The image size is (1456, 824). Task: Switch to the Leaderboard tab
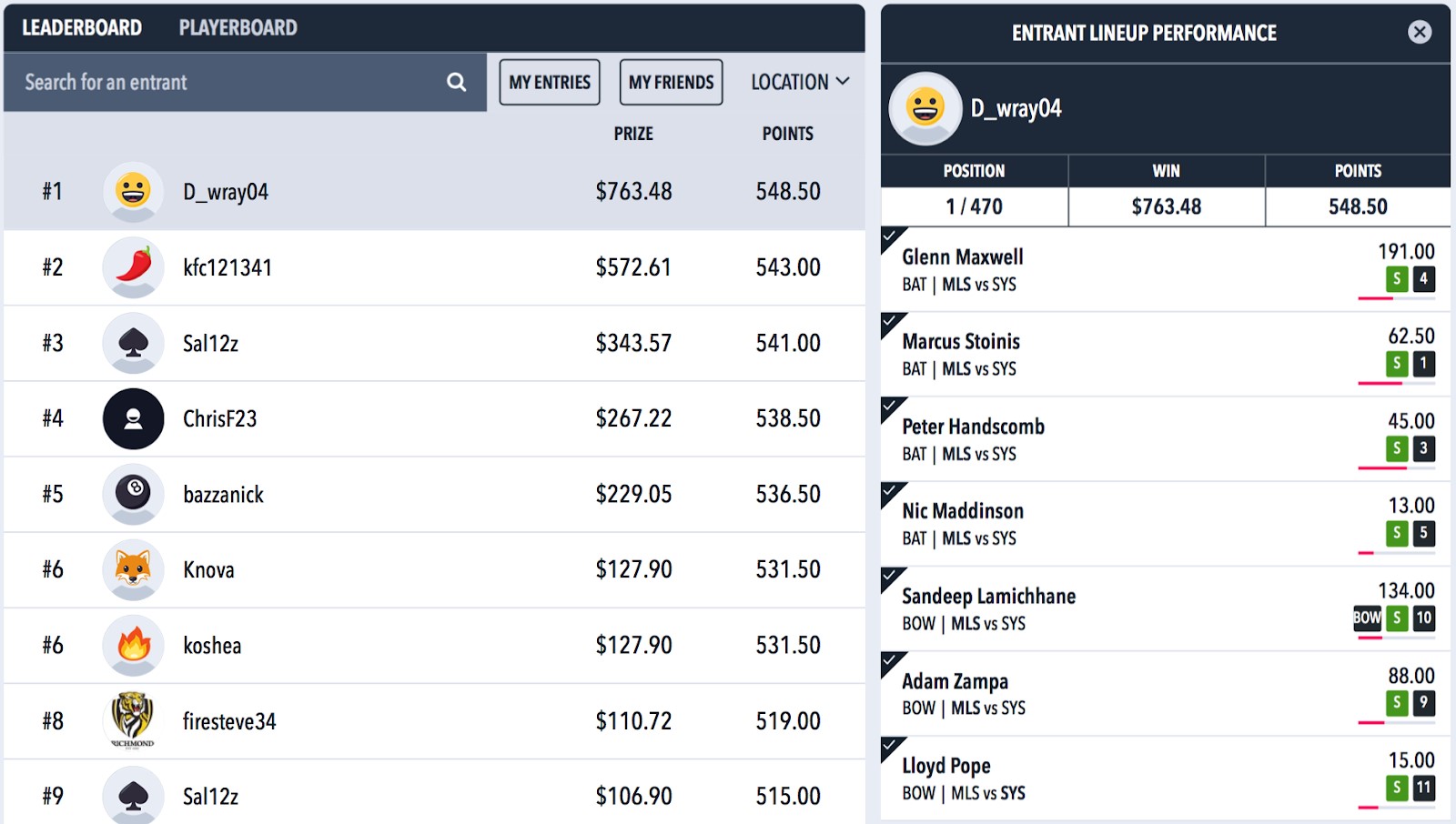82,27
